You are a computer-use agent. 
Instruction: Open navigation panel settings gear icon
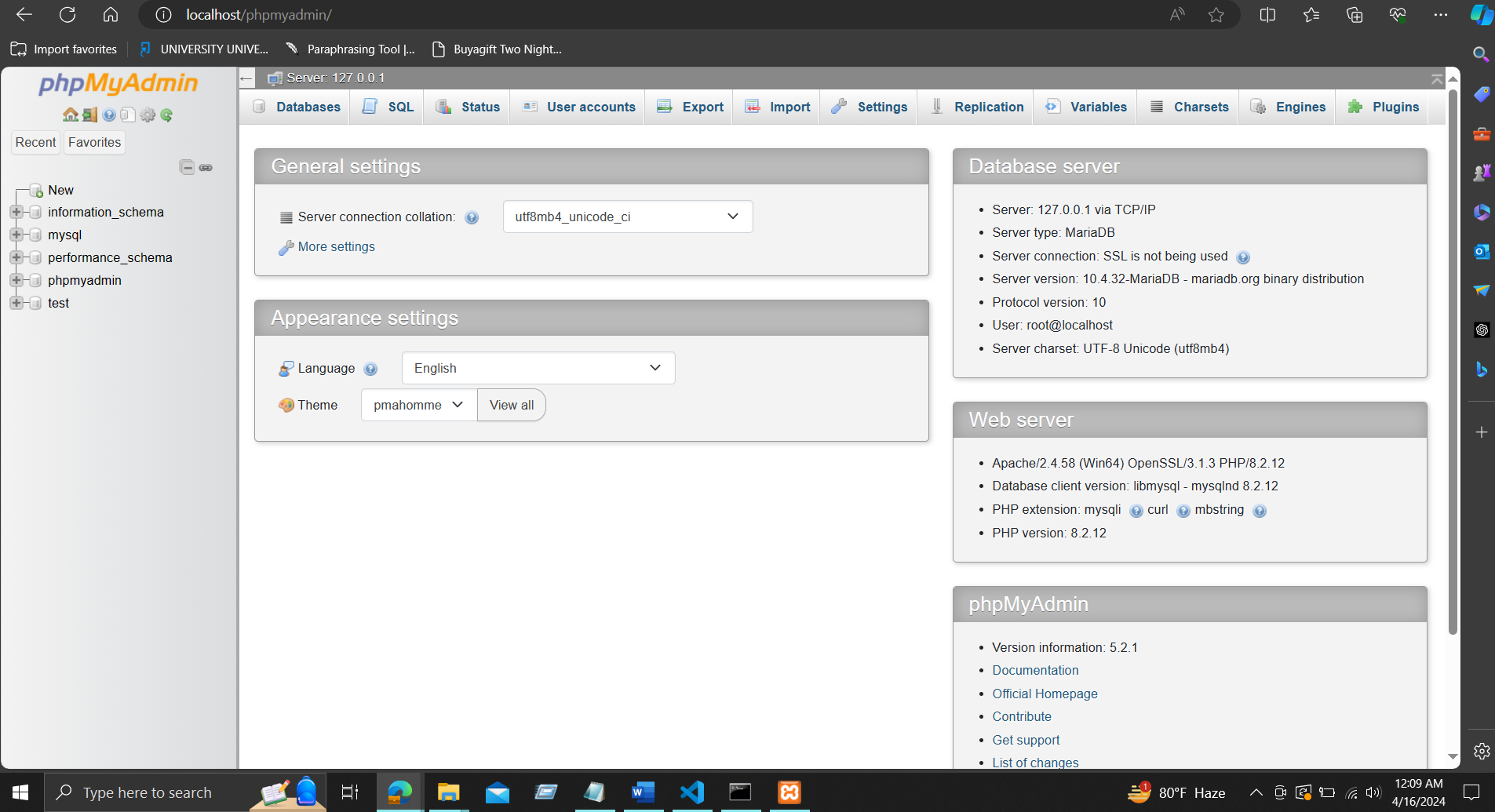(148, 115)
